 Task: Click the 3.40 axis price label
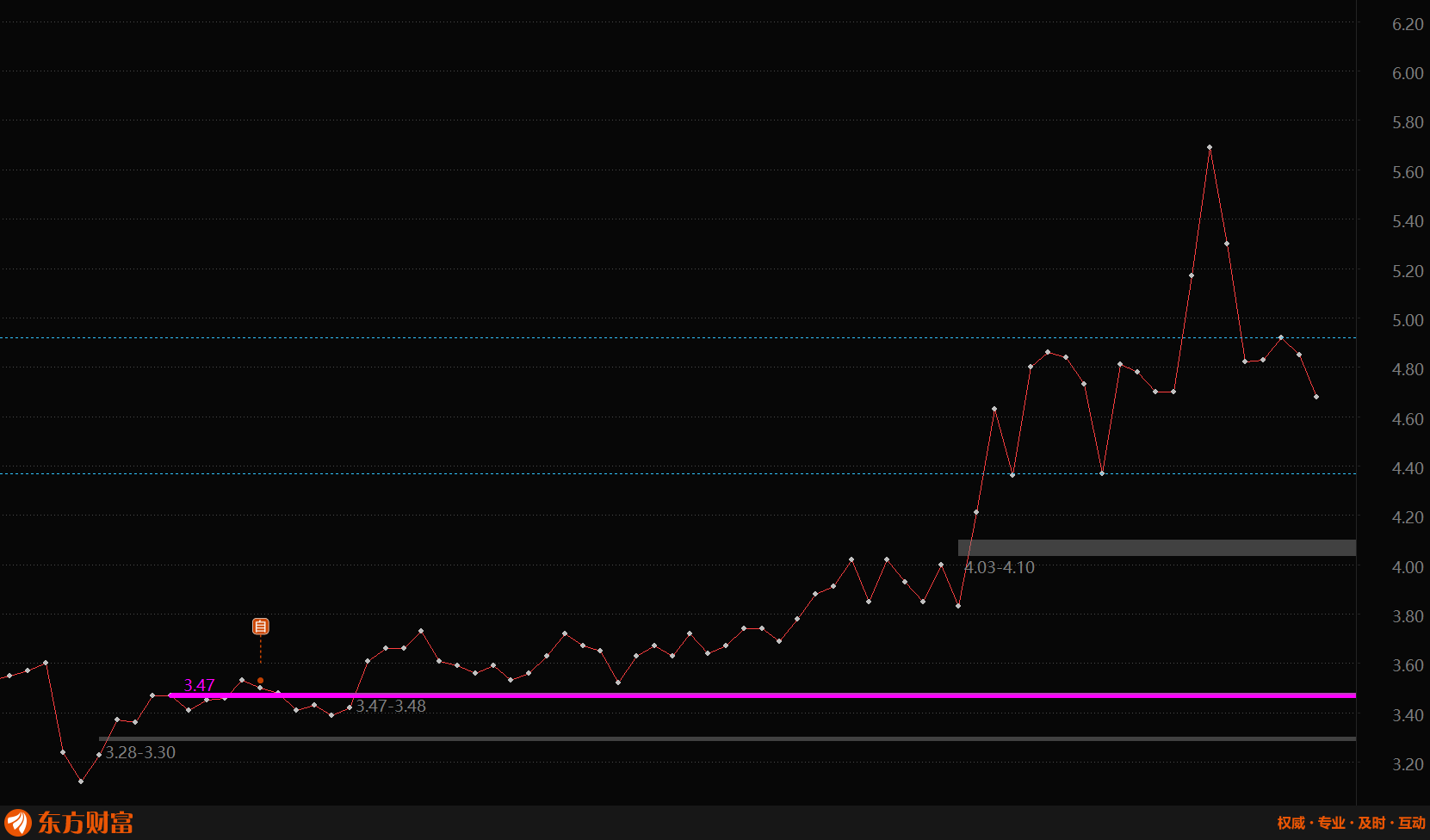point(1408,715)
